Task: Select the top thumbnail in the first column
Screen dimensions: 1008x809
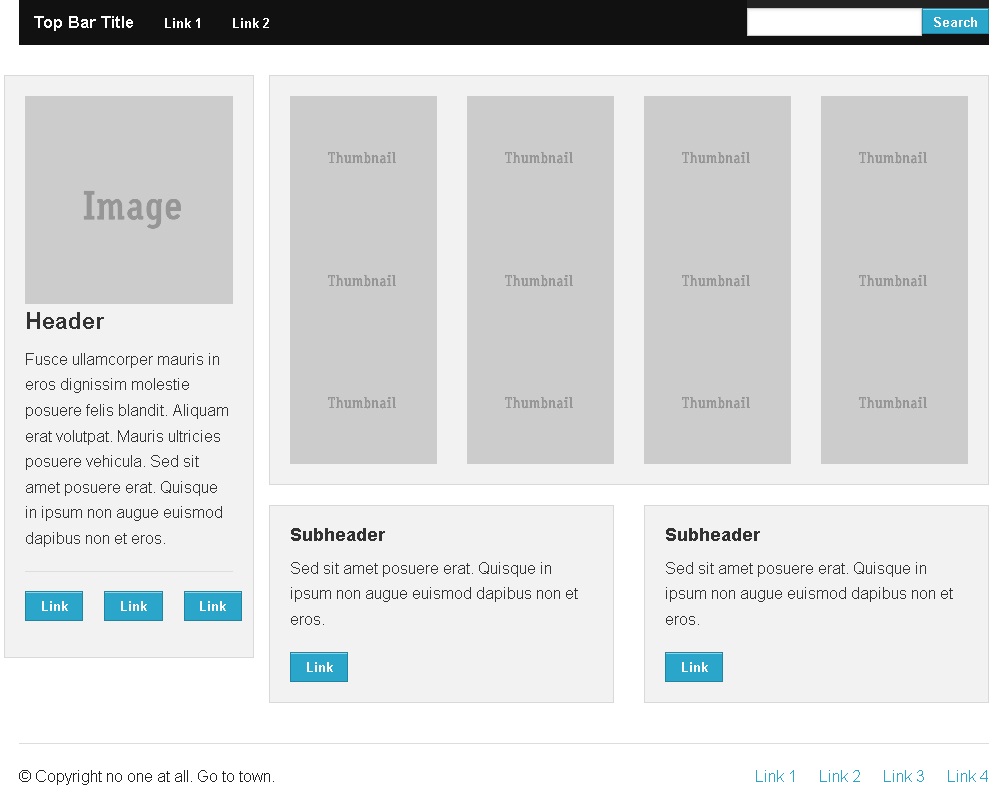Action: 362,157
